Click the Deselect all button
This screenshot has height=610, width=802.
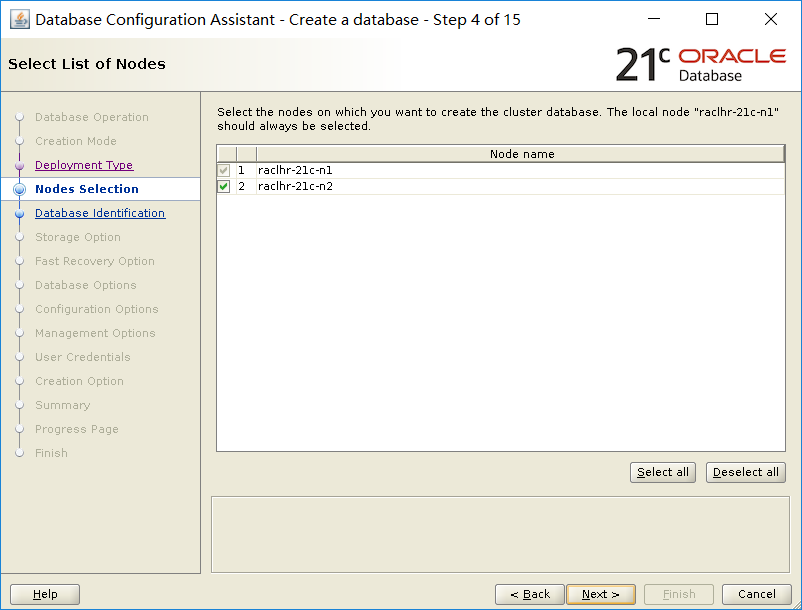tap(745, 472)
